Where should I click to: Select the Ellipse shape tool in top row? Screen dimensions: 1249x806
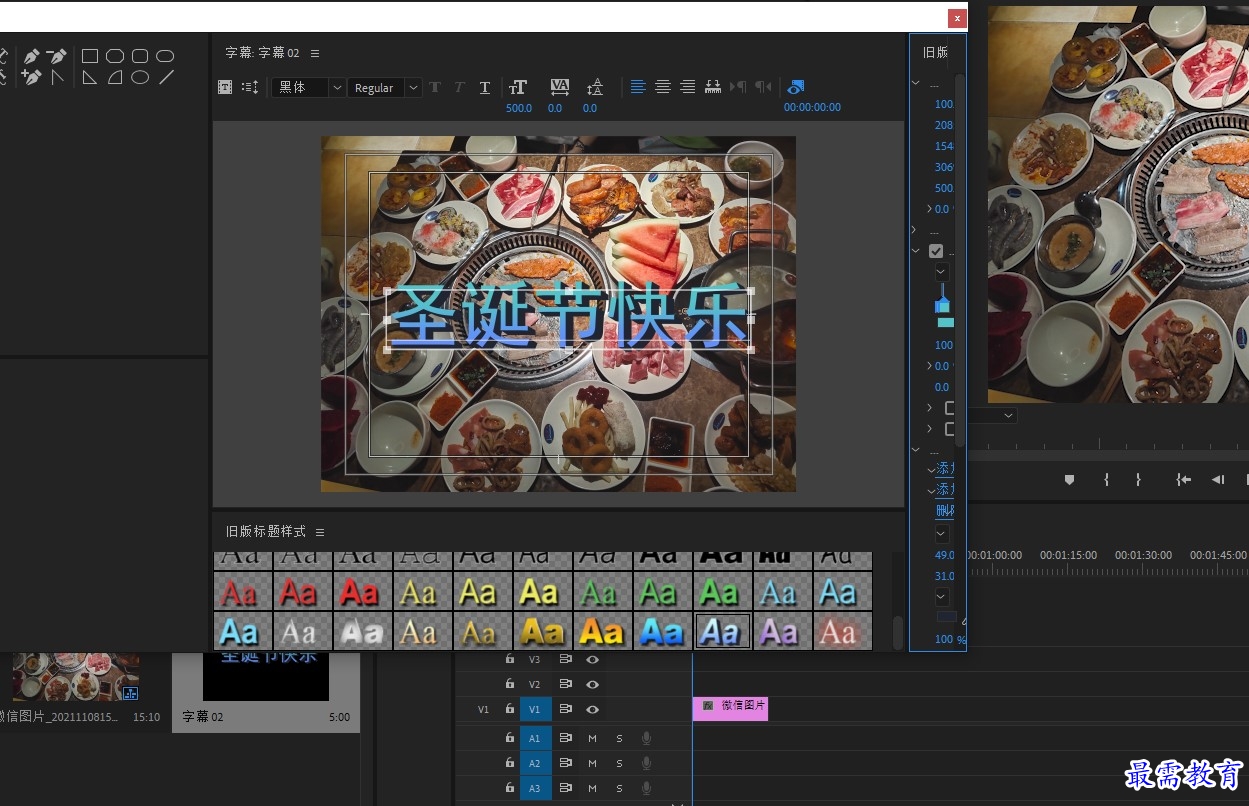165,56
